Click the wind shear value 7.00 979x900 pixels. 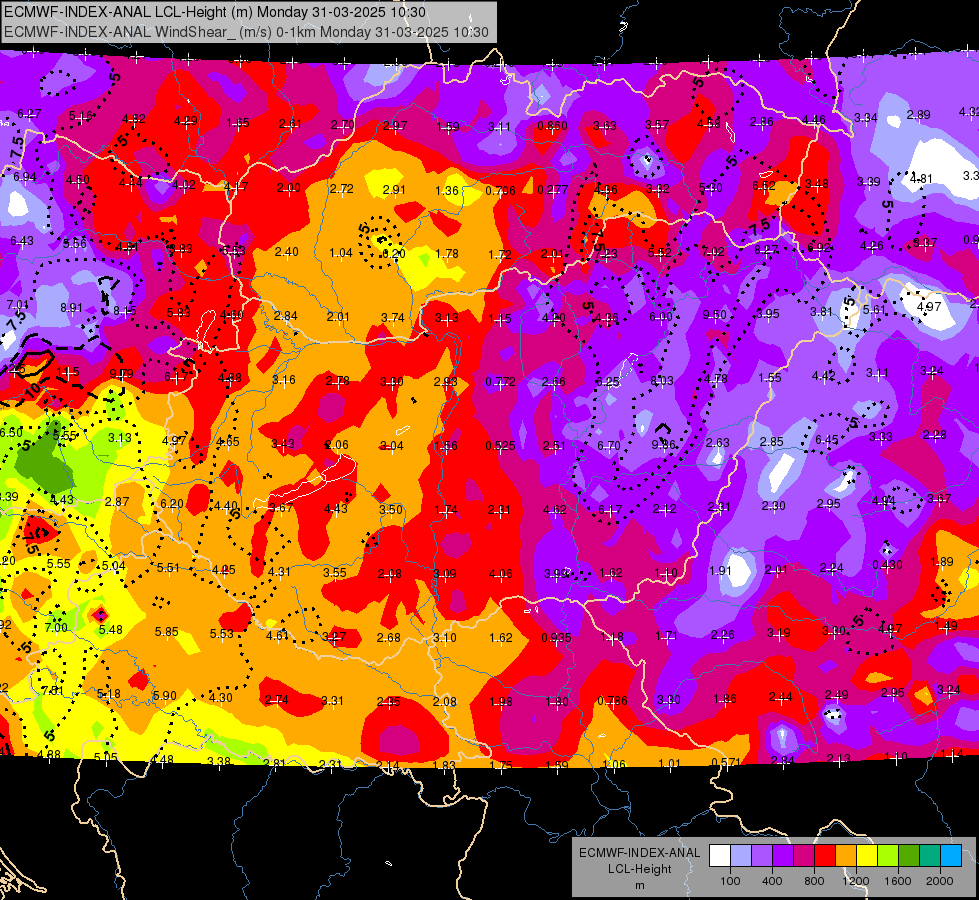[x=56, y=627]
